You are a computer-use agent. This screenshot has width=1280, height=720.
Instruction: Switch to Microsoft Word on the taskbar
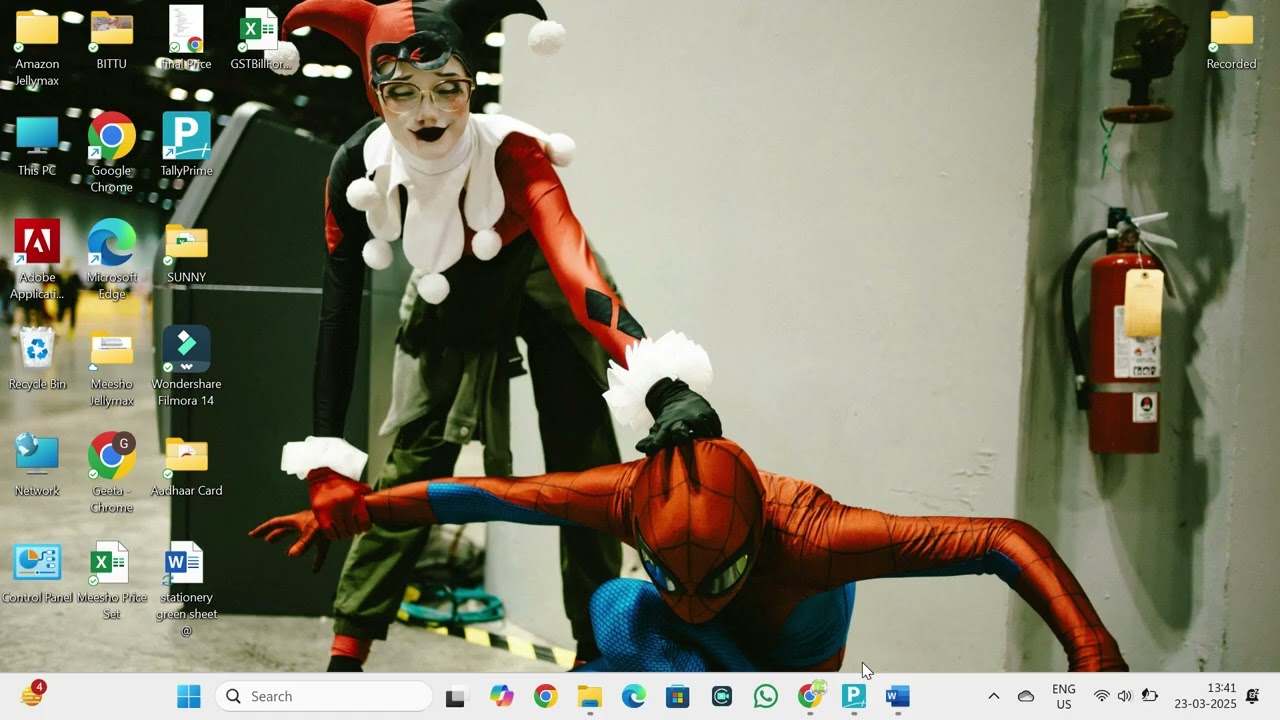[x=898, y=696]
